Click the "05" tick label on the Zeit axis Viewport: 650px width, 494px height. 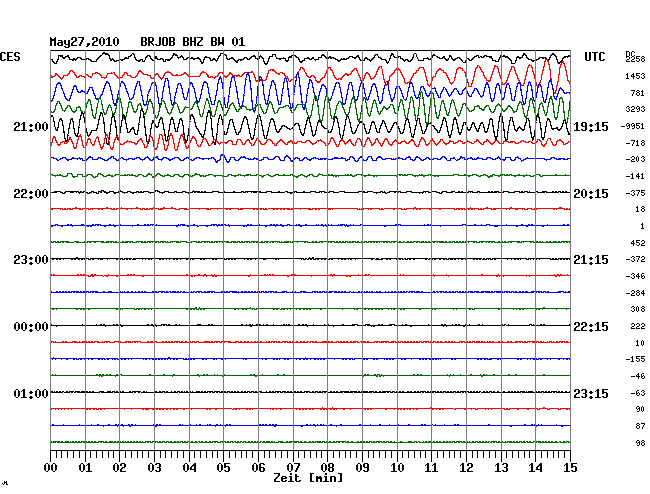coord(223,468)
